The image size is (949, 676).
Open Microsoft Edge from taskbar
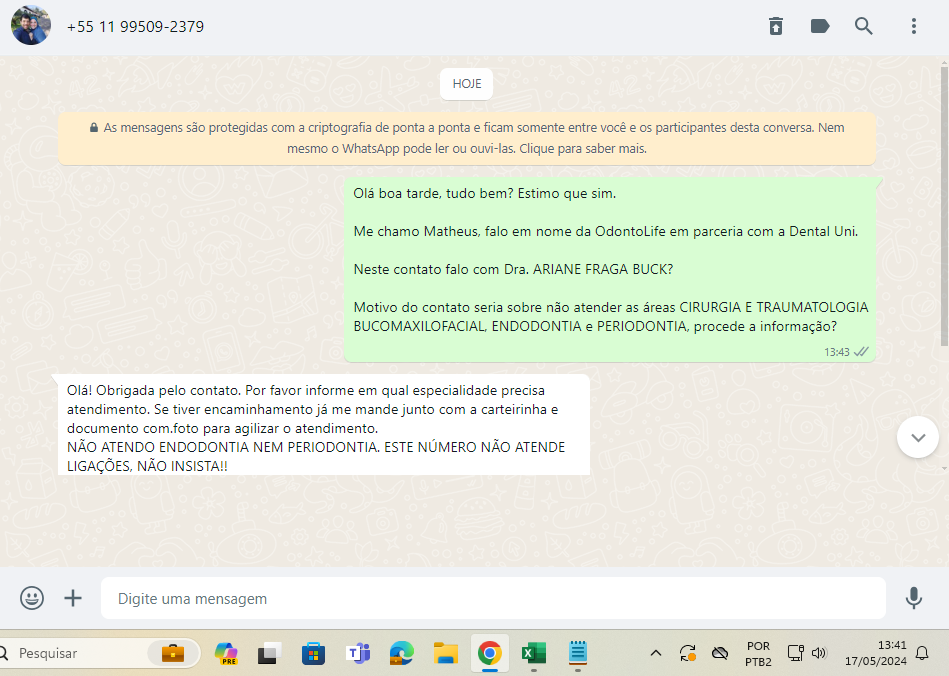(401, 654)
